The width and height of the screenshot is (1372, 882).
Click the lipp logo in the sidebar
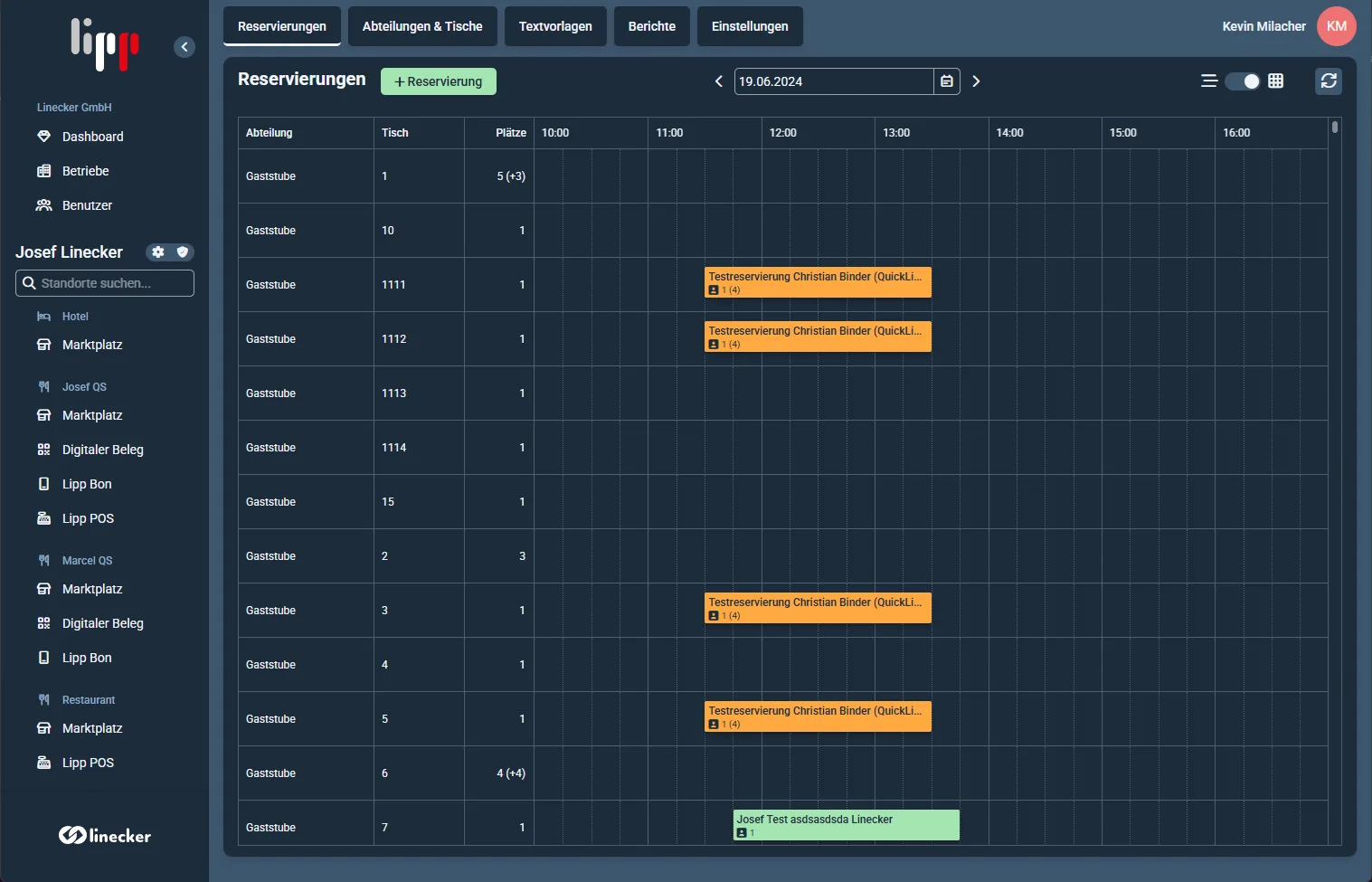pos(105,43)
